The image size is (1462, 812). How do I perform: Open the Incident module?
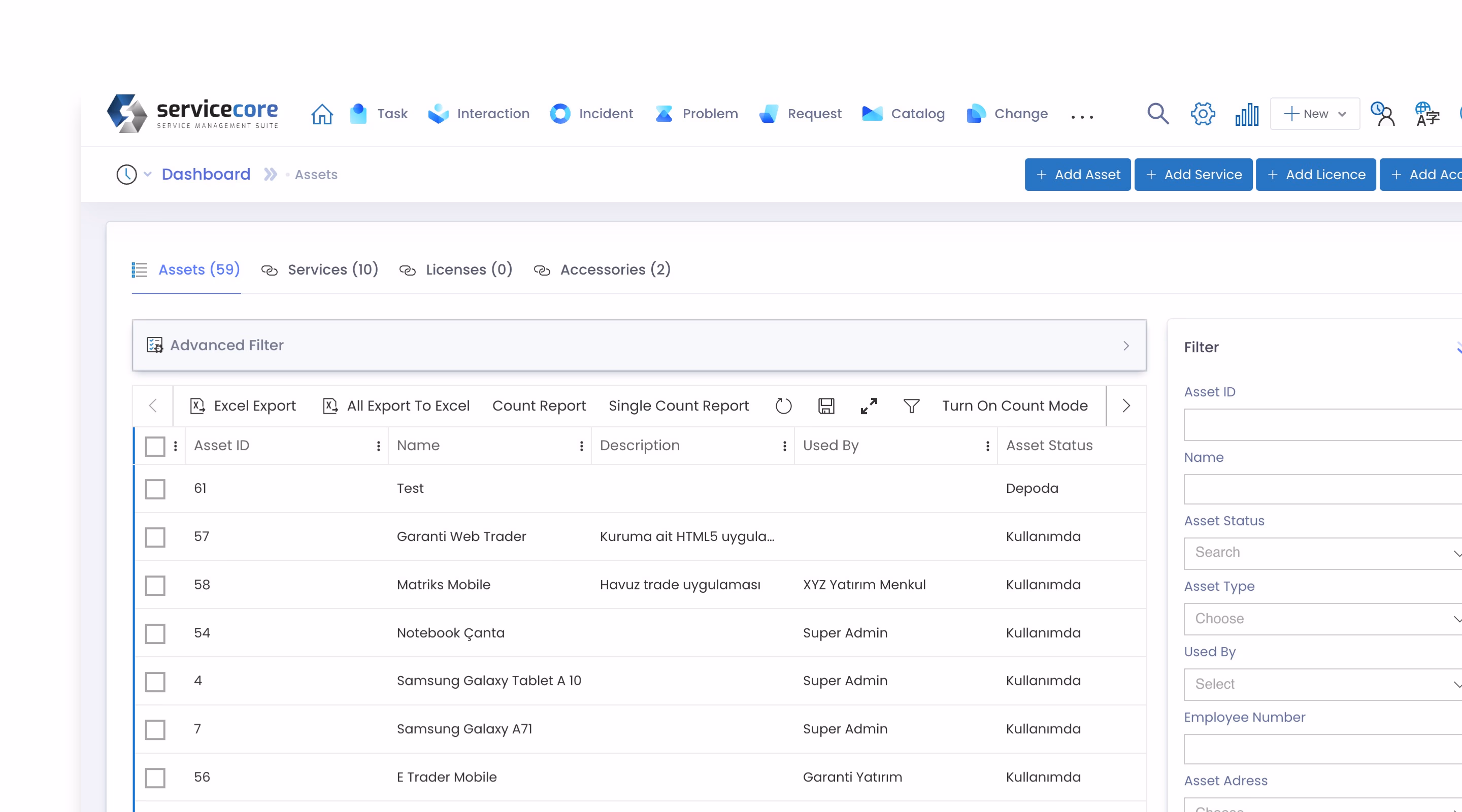(x=591, y=114)
